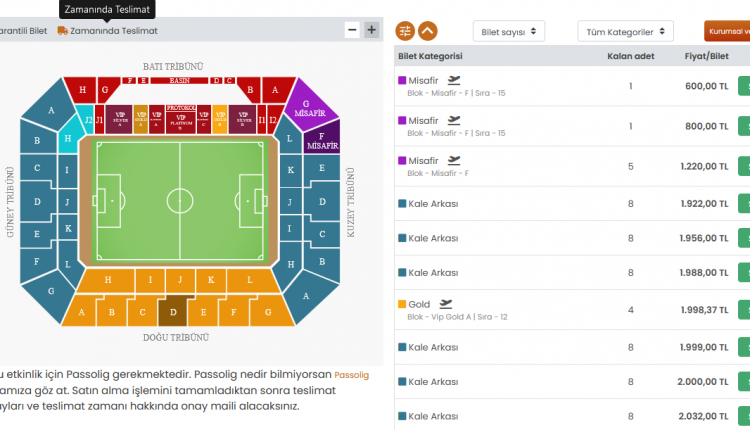Screen dimensions: 750x430
Task: Select the Protokol section on stadium map
Action: coord(180,118)
